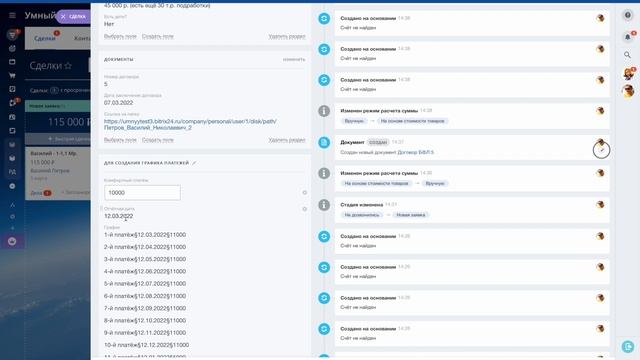Switch to the Сделки tab
Image resolution: width=640 pixels, height=360 pixels.
(x=44, y=38)
